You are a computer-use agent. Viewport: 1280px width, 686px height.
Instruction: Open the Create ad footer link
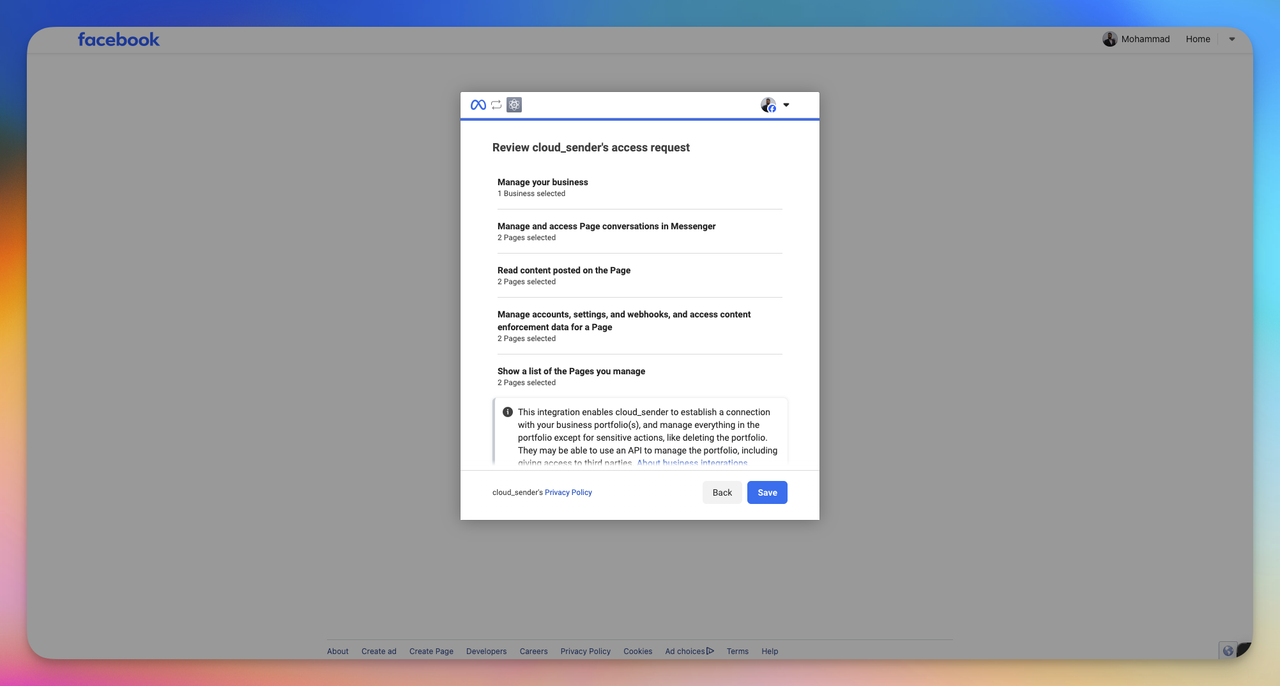click(379, 651)
